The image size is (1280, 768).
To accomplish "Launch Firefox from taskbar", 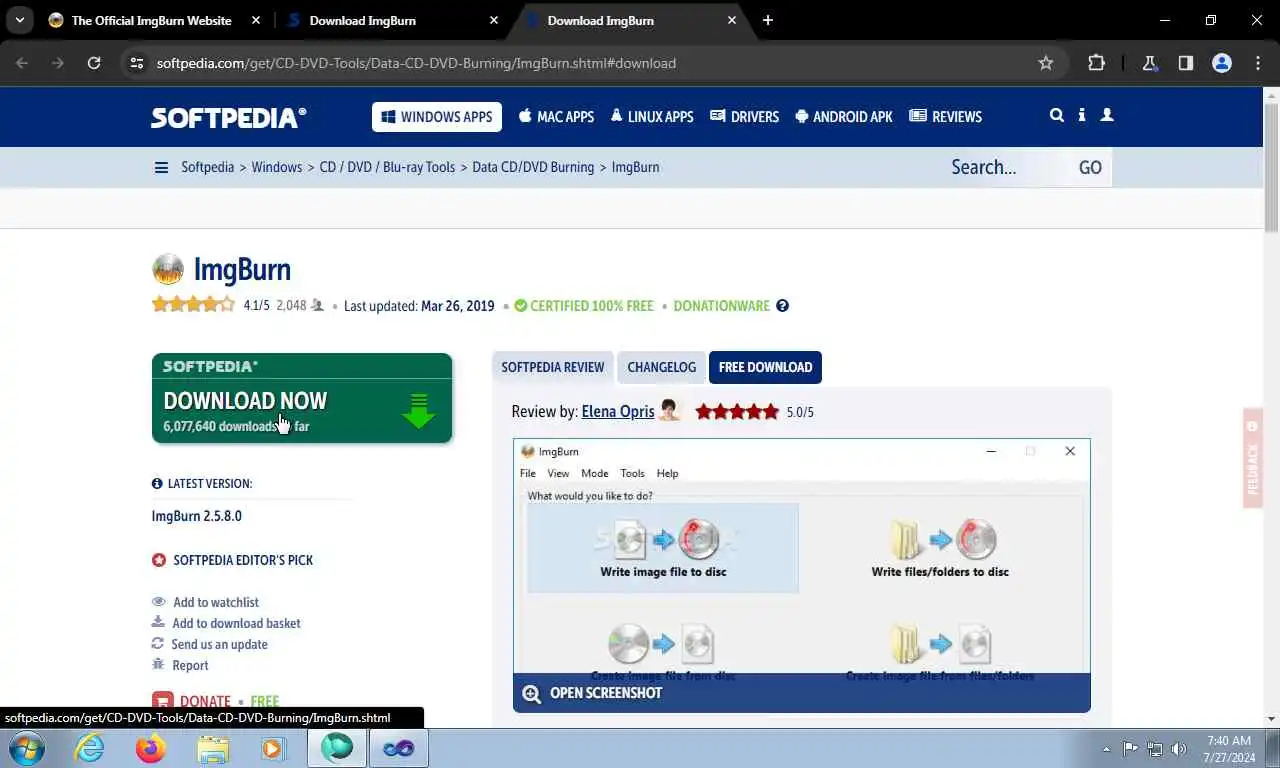I will pos(150,748).
